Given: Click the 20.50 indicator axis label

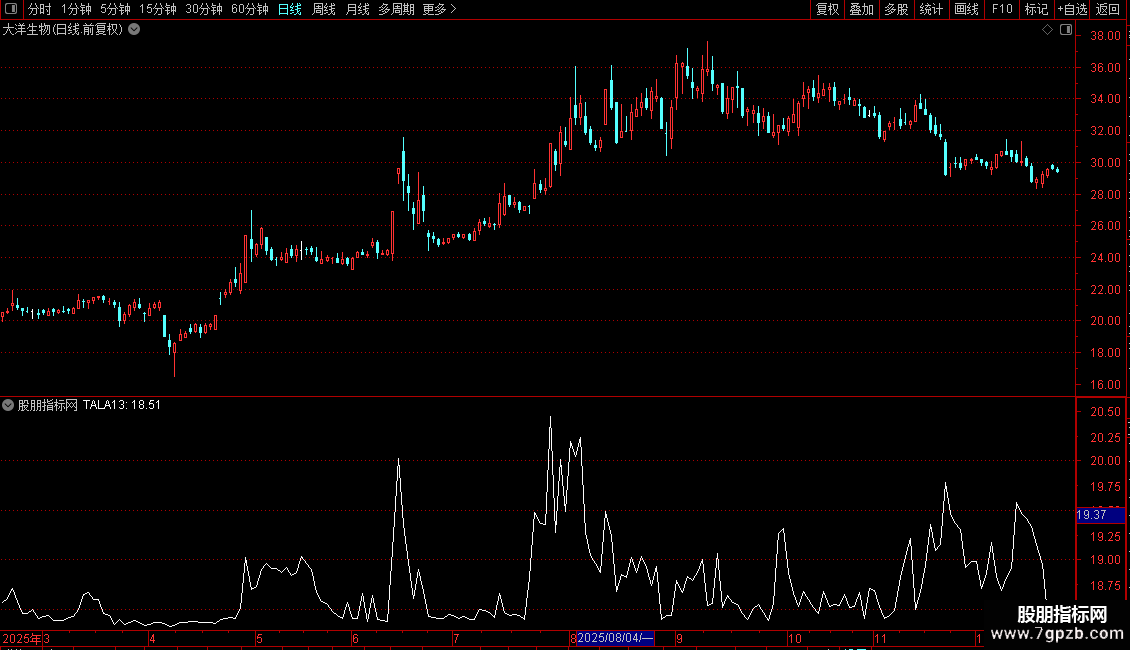Looking at the screenshot, I should pos(1105,411).
